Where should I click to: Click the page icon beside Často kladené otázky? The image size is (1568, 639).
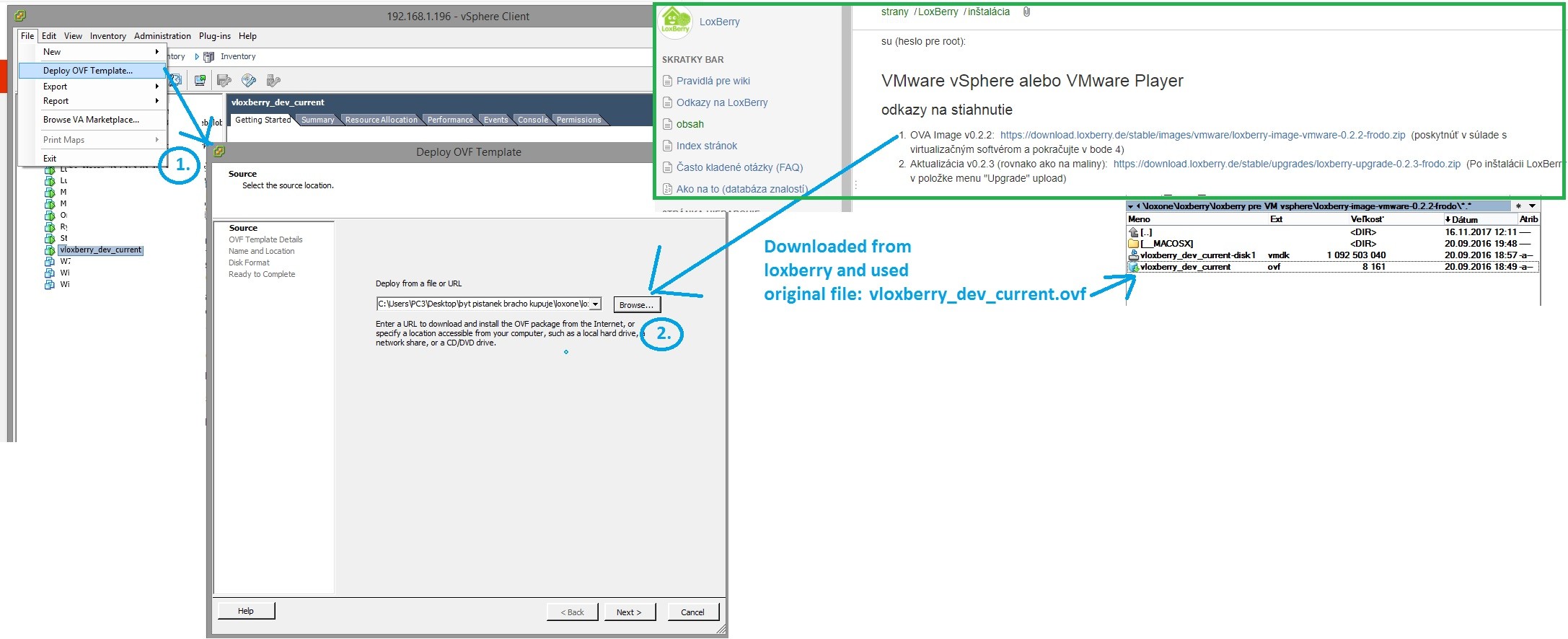pos(667,167)
